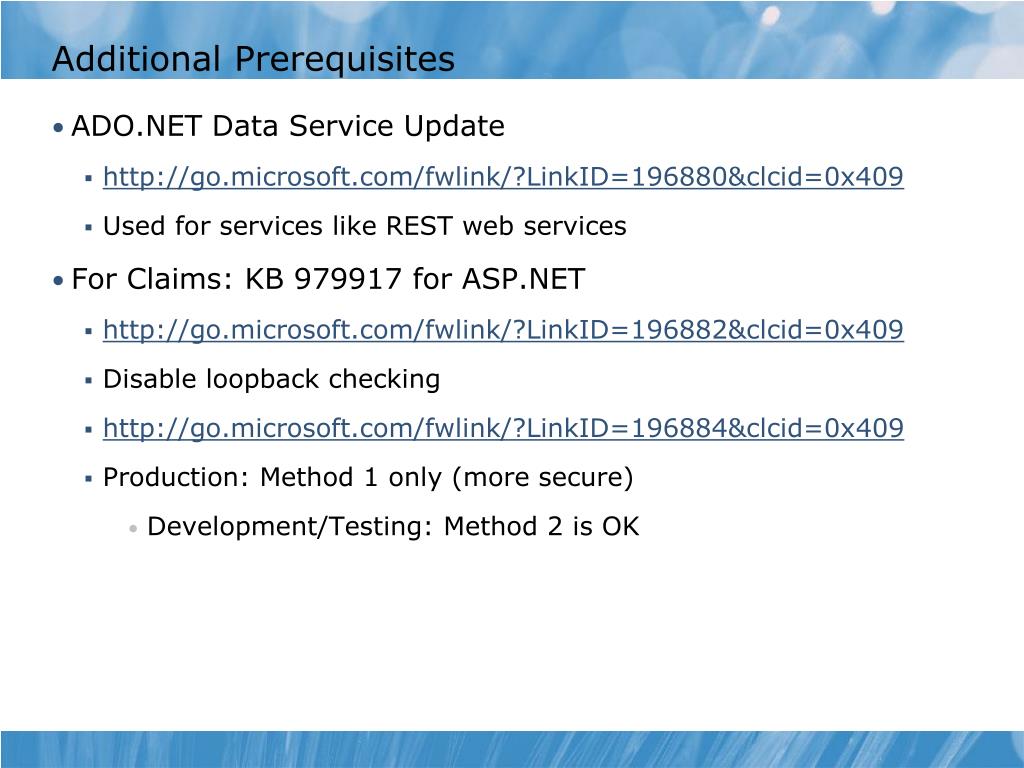Click the text about REST web services
The width and height of the screenshot is (1024, 768).
[x=365, y=226]
